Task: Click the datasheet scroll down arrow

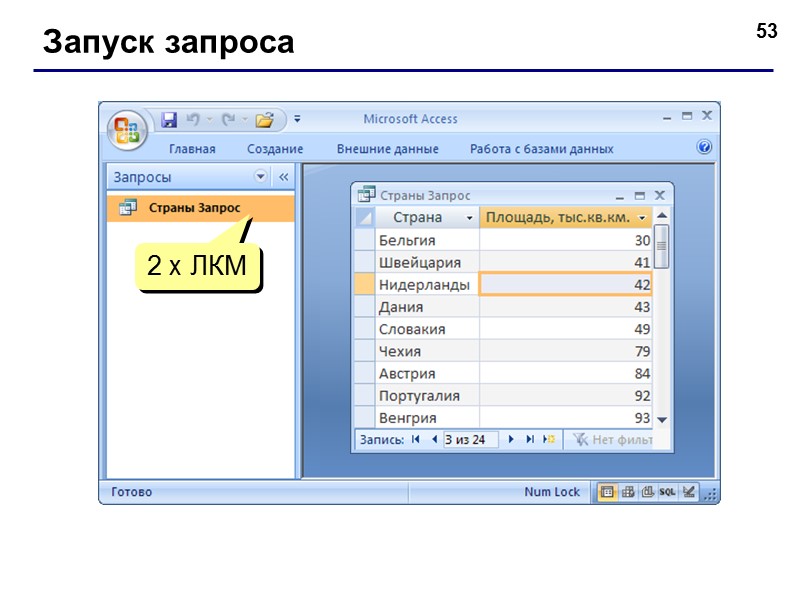Action: 662,420
